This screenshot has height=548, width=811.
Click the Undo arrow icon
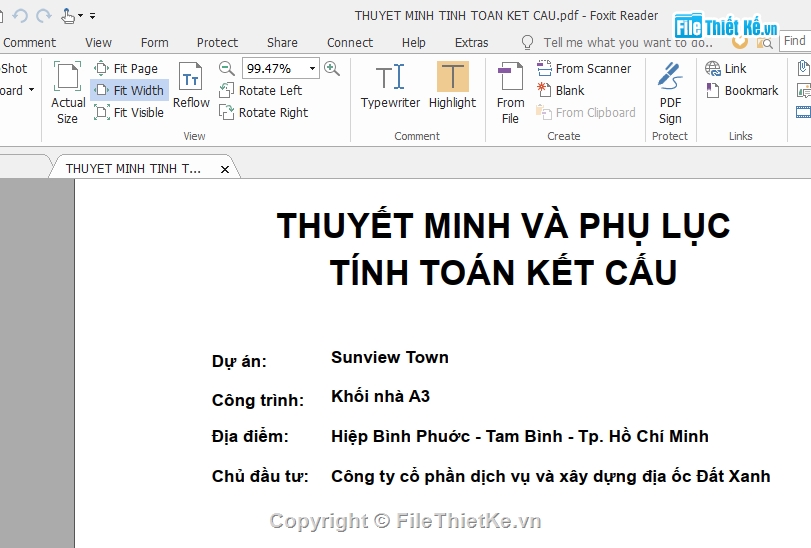pyautogui.click(x=20, y=16)
